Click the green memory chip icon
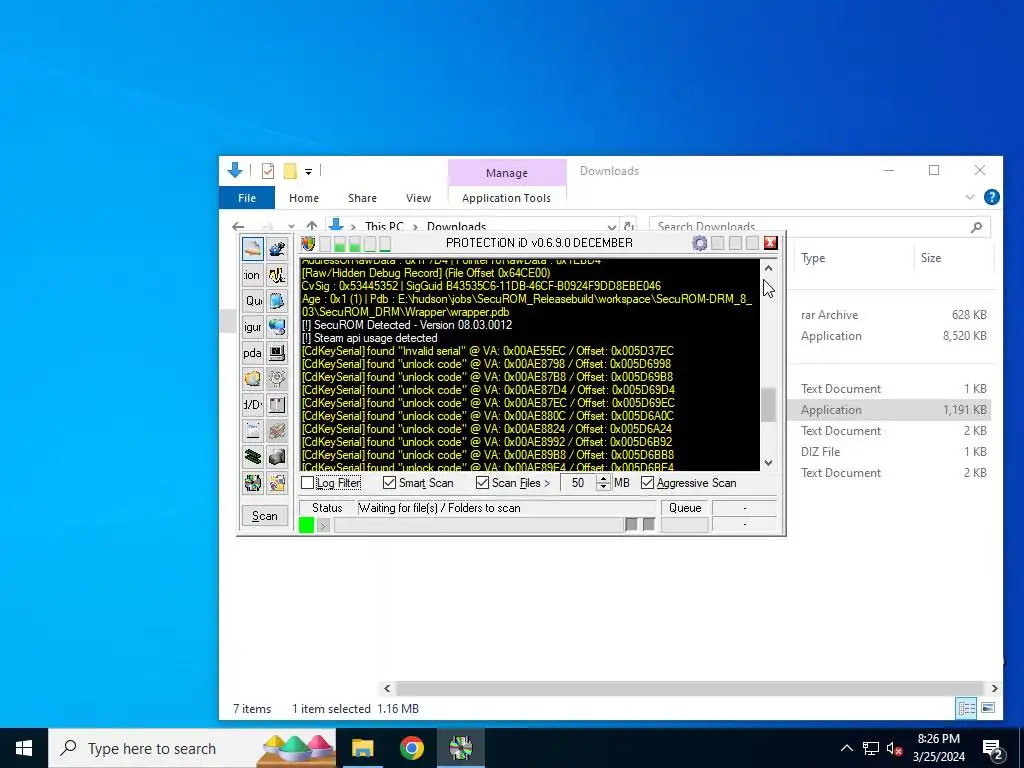1024x768 pixels. (253, 456)
